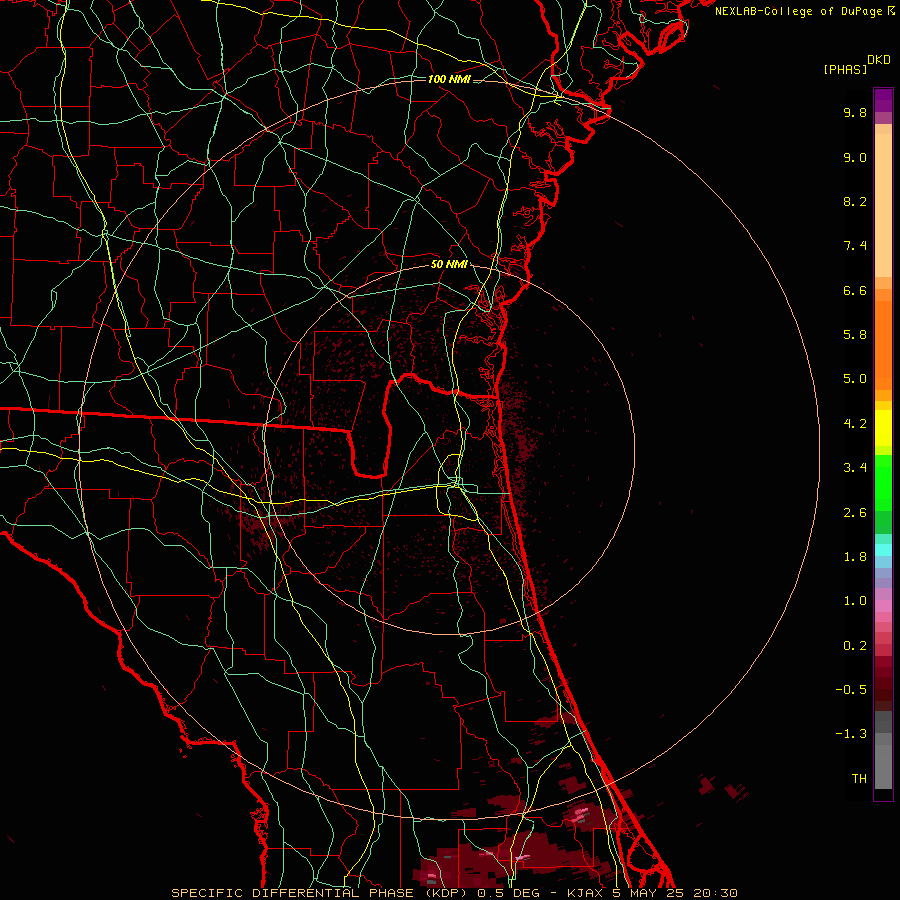Click the 100 NMI range ring label
The height and width of the screenshot is (900, 900).
449,79
